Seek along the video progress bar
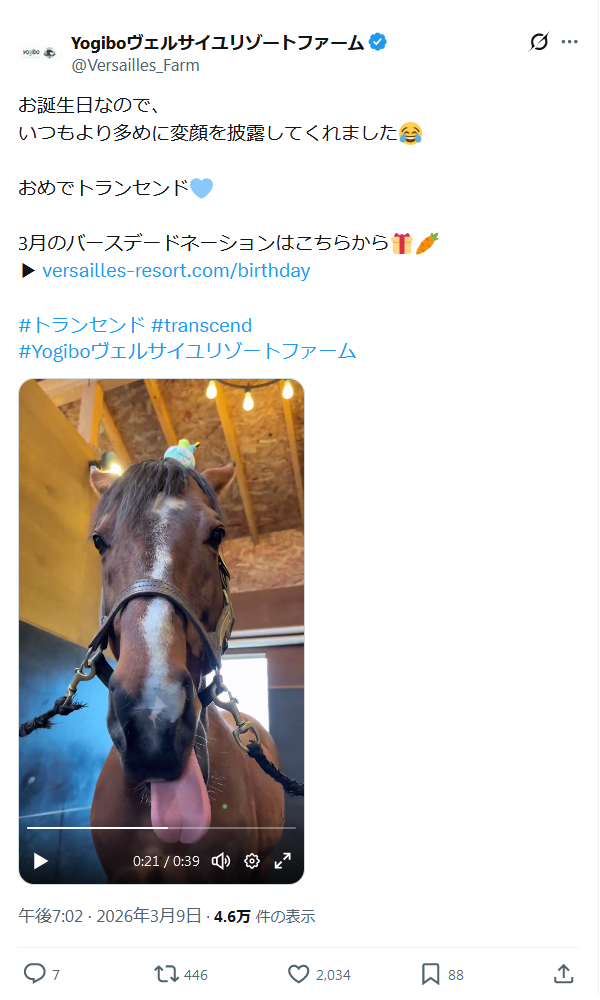600x1000 pixels. [161, 828]
